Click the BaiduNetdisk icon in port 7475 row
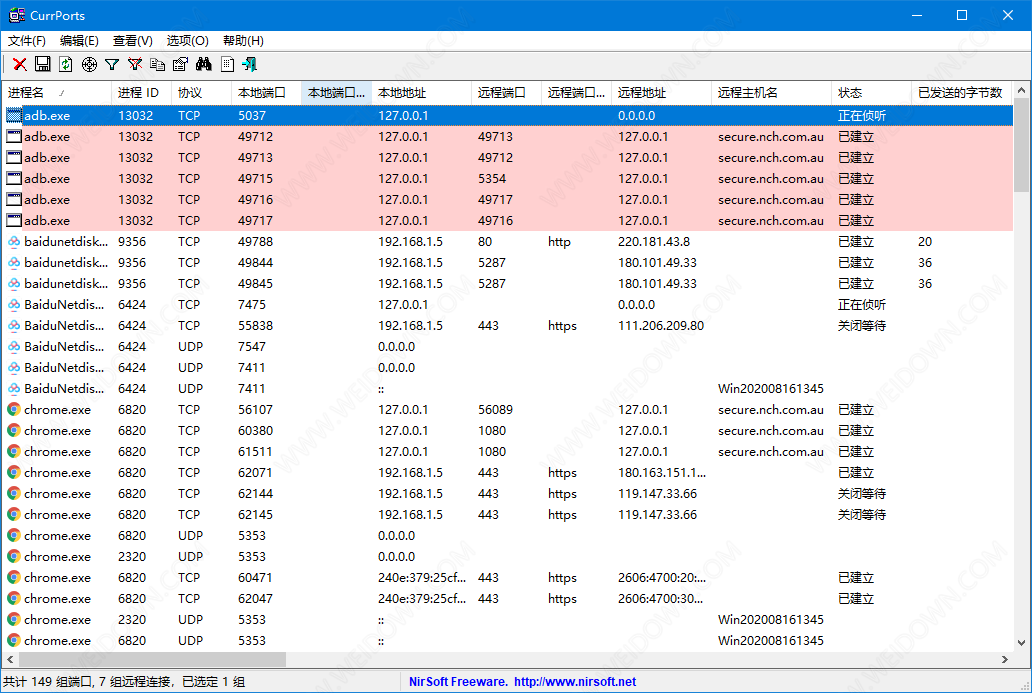Viewport: 1032px width, 693px height. point(14,305)
